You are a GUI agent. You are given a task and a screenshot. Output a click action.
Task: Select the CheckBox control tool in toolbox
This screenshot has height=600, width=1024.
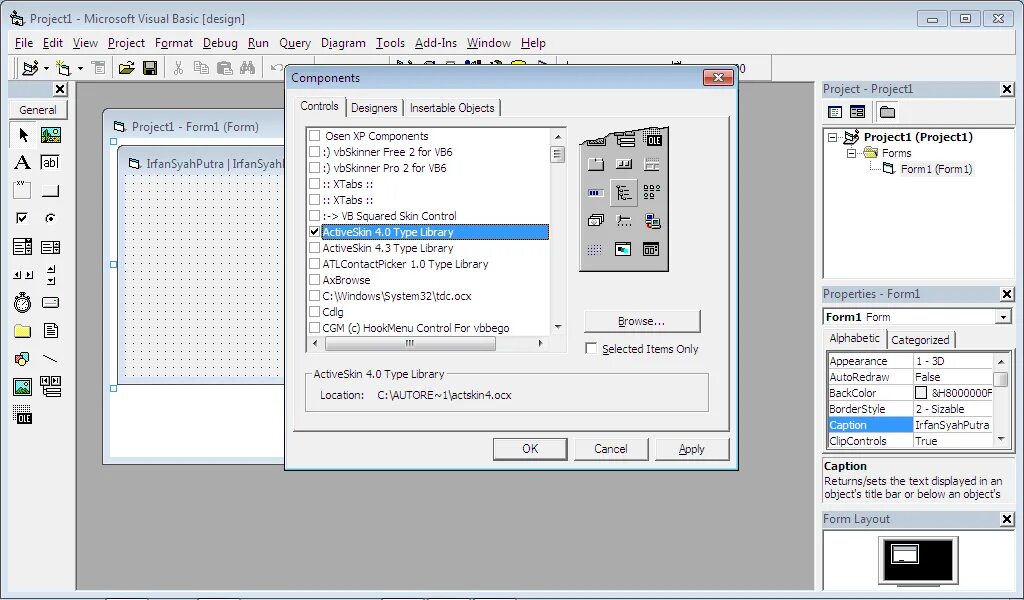tap(23, 218)
